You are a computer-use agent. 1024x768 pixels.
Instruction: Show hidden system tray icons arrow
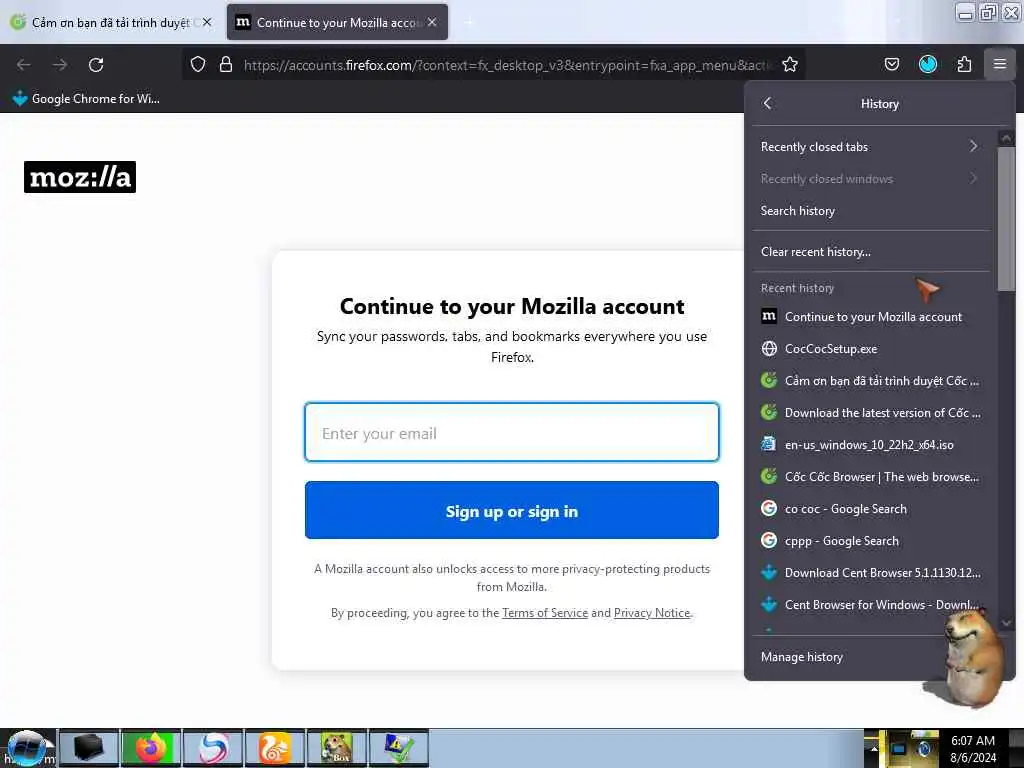click(872, 748)
